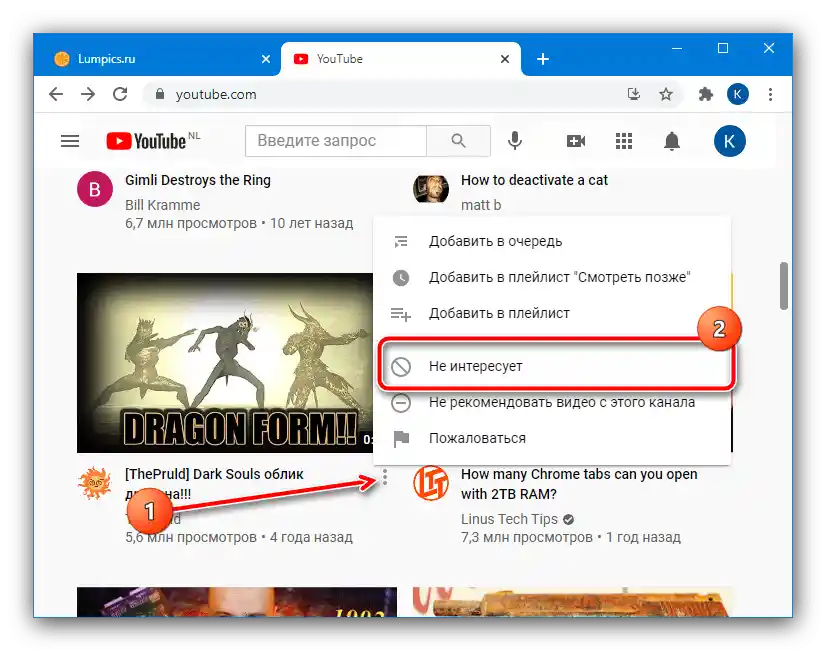Open three-dot menu for Dark Souls video
The height and width of the screenshot is (651, 826).
pos(385,477)
